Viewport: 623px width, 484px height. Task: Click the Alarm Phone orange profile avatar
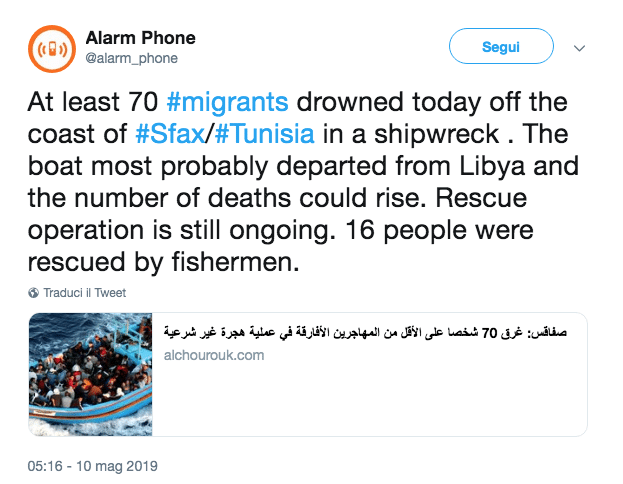(x=48, y=51)
